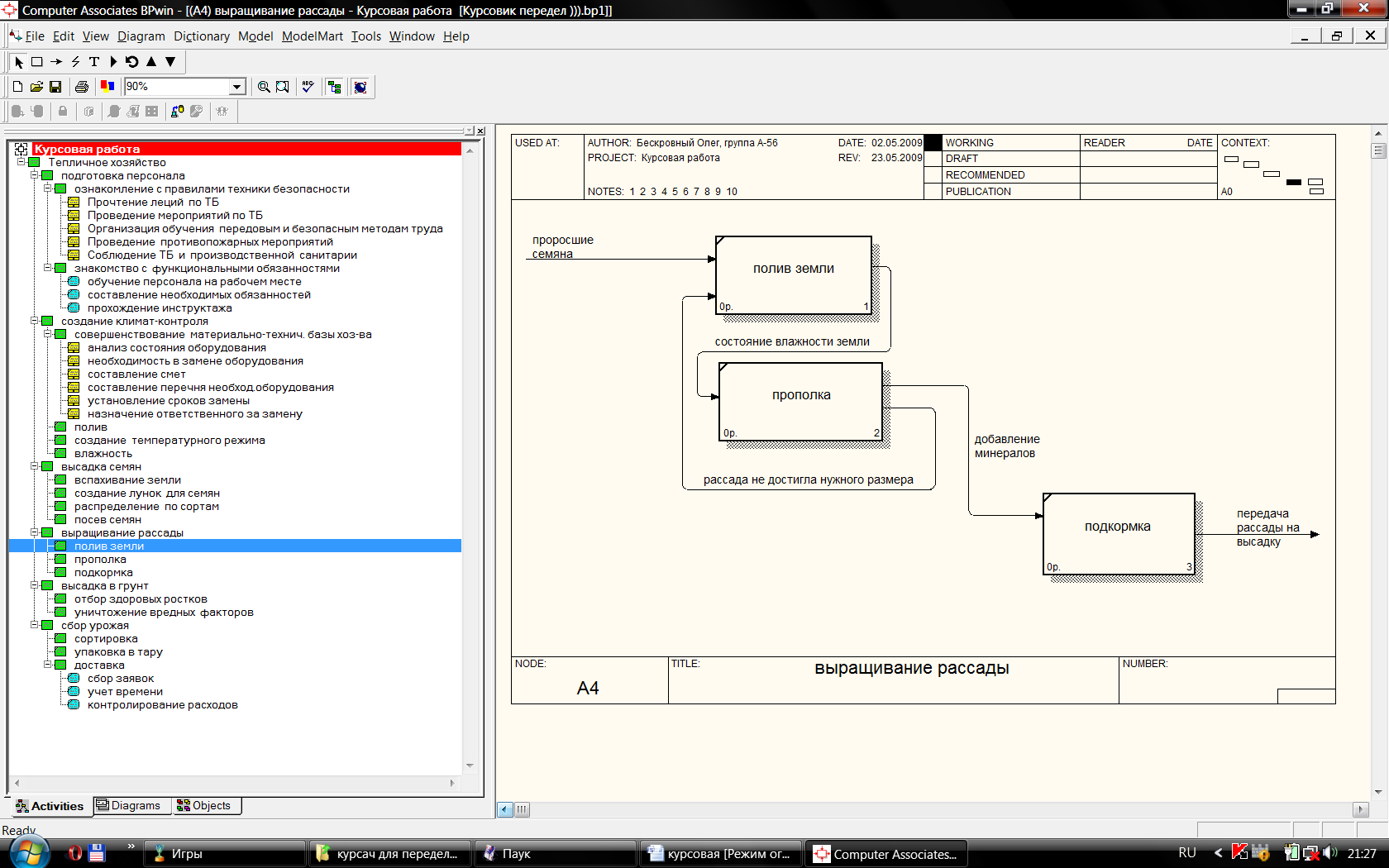The height and width of the screenshot is (868, 1389).
Task: Collapse the 'подготовка персонала' tree node
Action: [35, 175]
